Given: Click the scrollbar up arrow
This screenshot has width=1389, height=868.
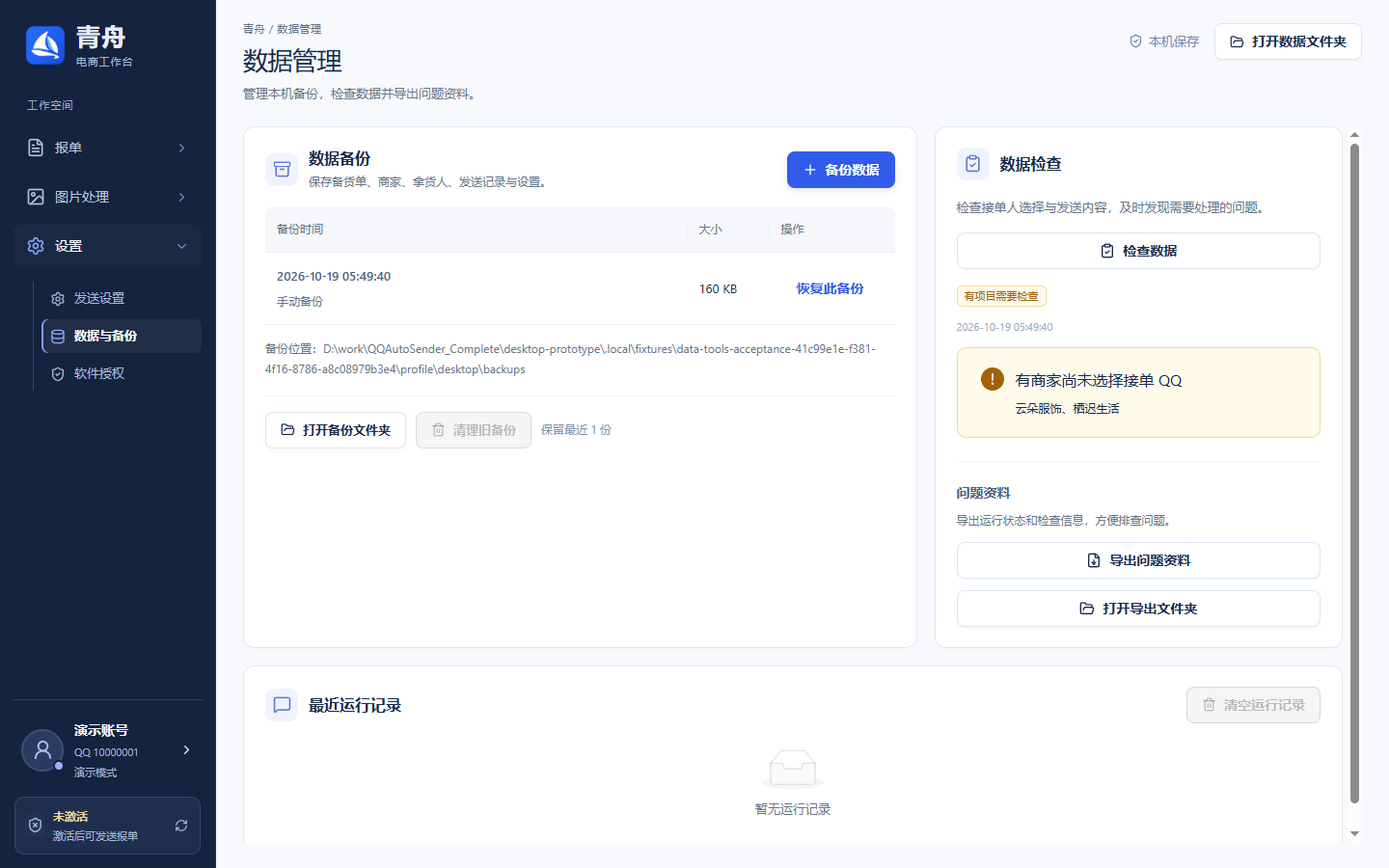Looking at the screenshot, I should click(x=1354, y=135).
